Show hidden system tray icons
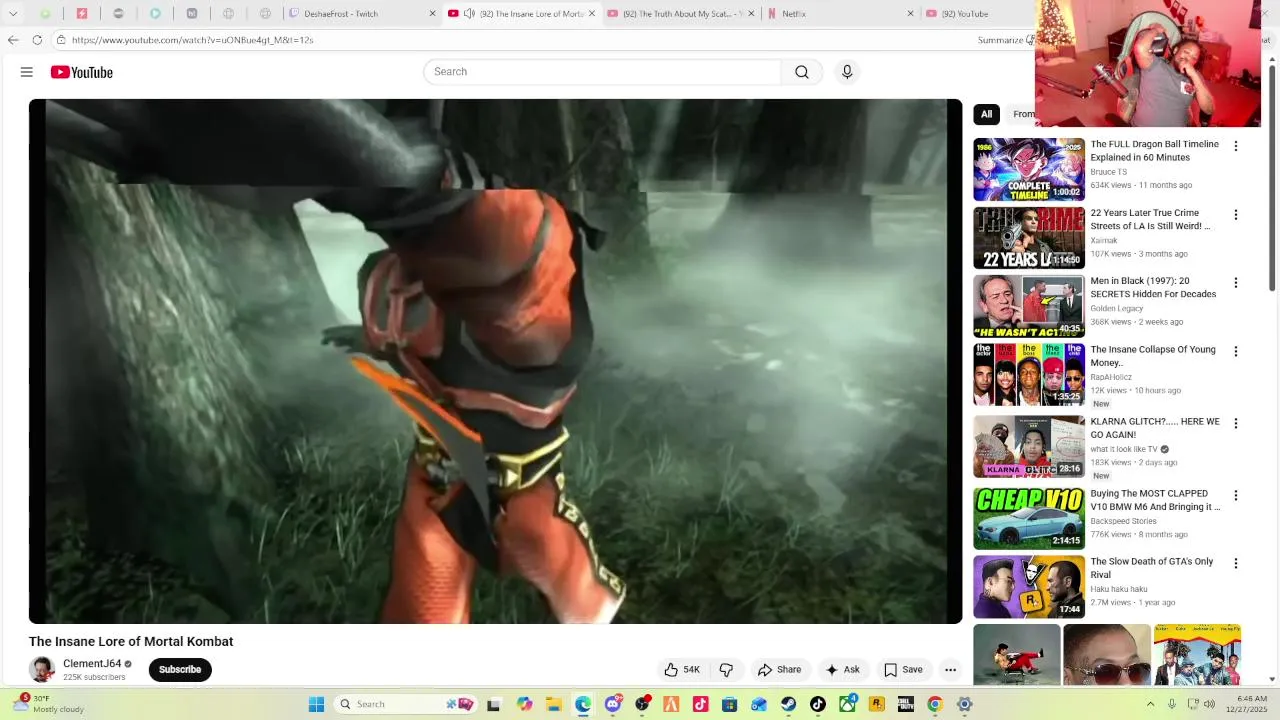The image size is (1280, 720). (1150, 704)
